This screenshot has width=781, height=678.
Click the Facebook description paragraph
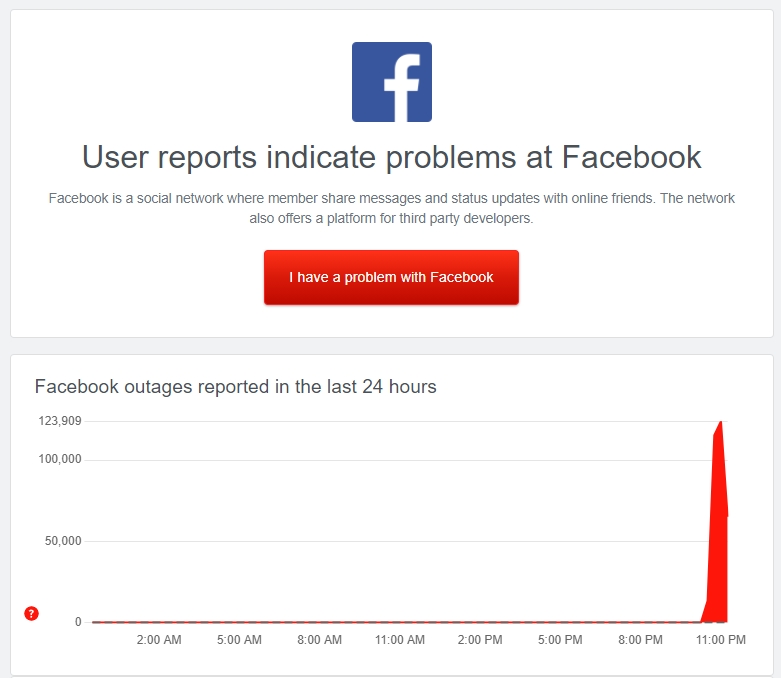point(391,208)
